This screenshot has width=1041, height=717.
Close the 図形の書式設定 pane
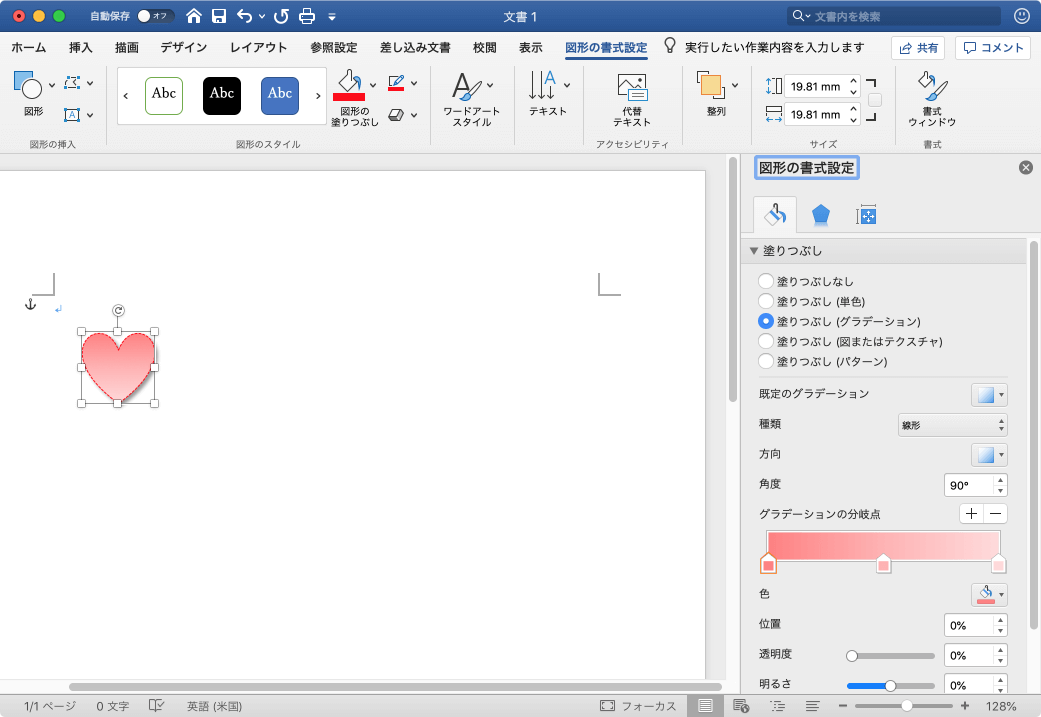pyautogui.click(x=1026, y=167)
